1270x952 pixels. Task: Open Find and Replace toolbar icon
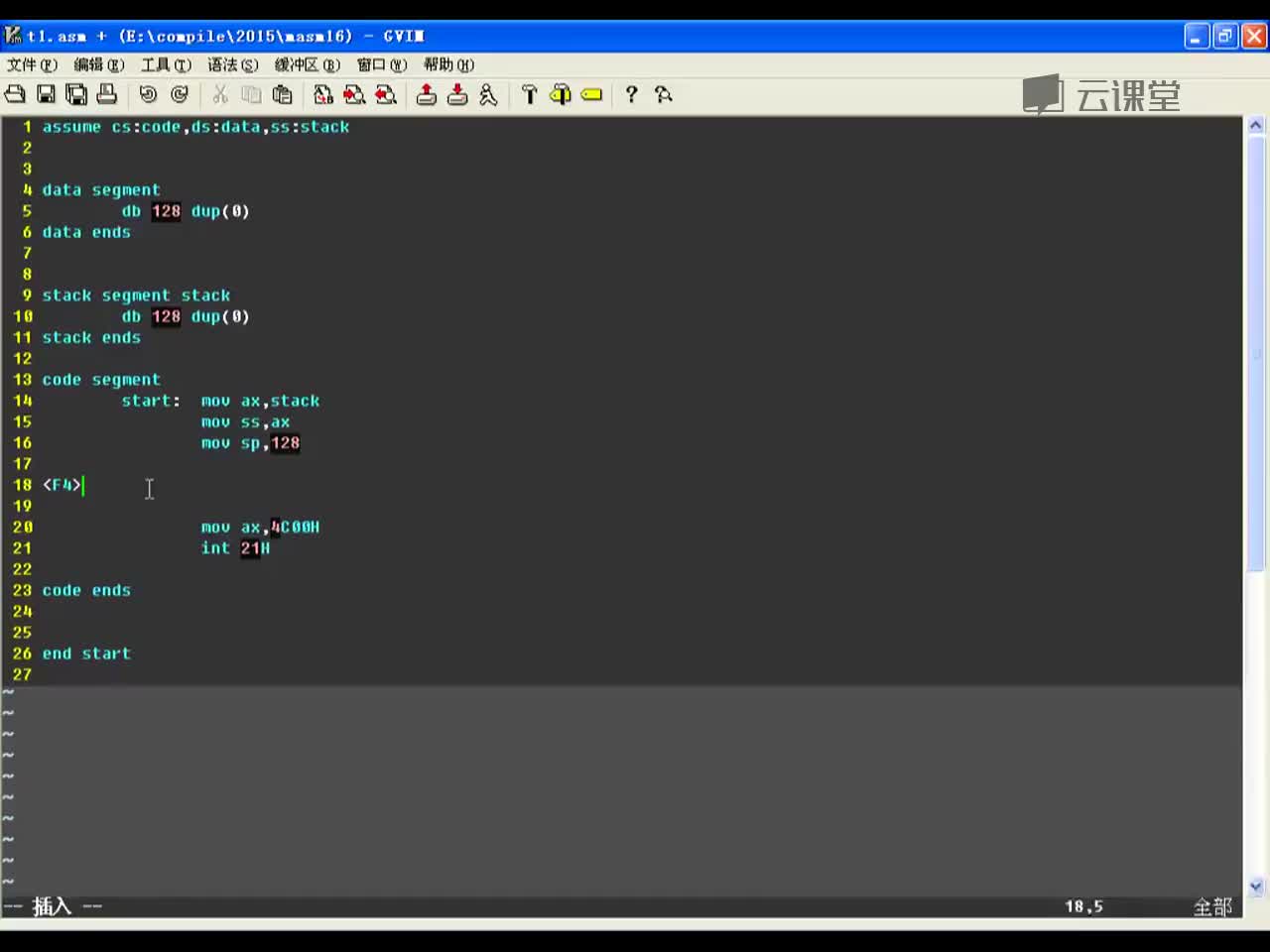coord(323,94)
